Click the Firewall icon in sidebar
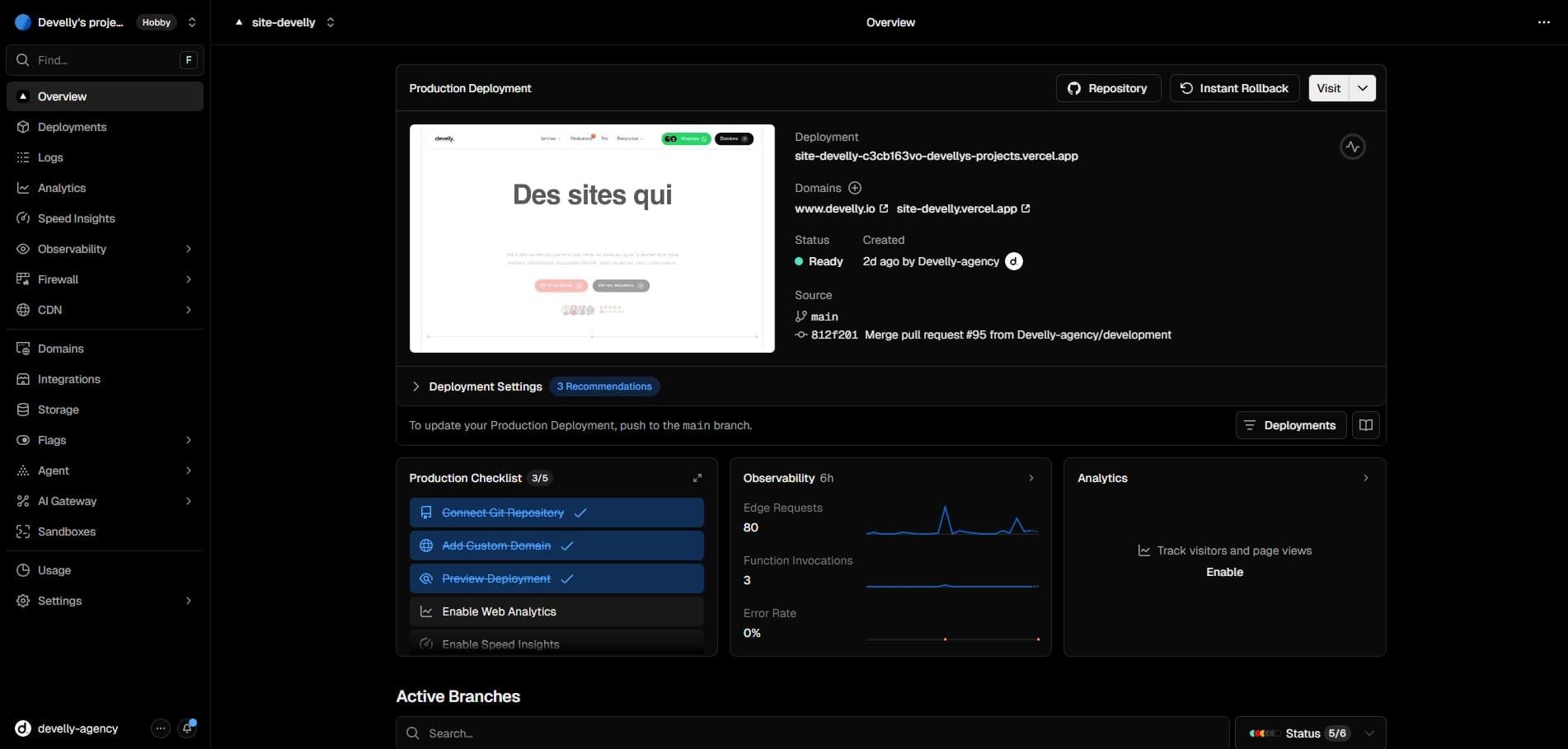Image resolution: width=1568 pixels, height=749 pixels. point(23,279)
